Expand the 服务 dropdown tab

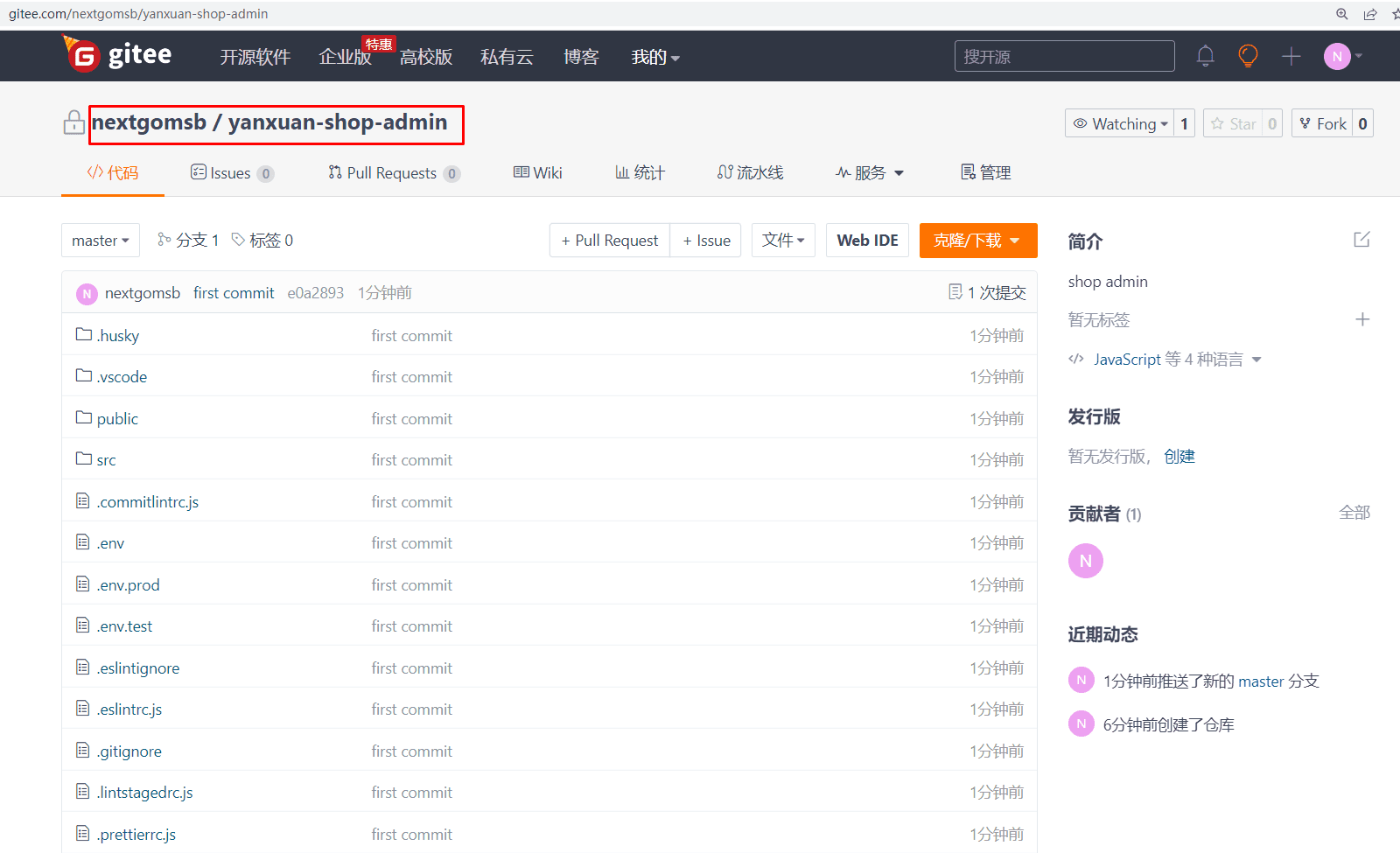pyautogui.click(x=870, y=172)
